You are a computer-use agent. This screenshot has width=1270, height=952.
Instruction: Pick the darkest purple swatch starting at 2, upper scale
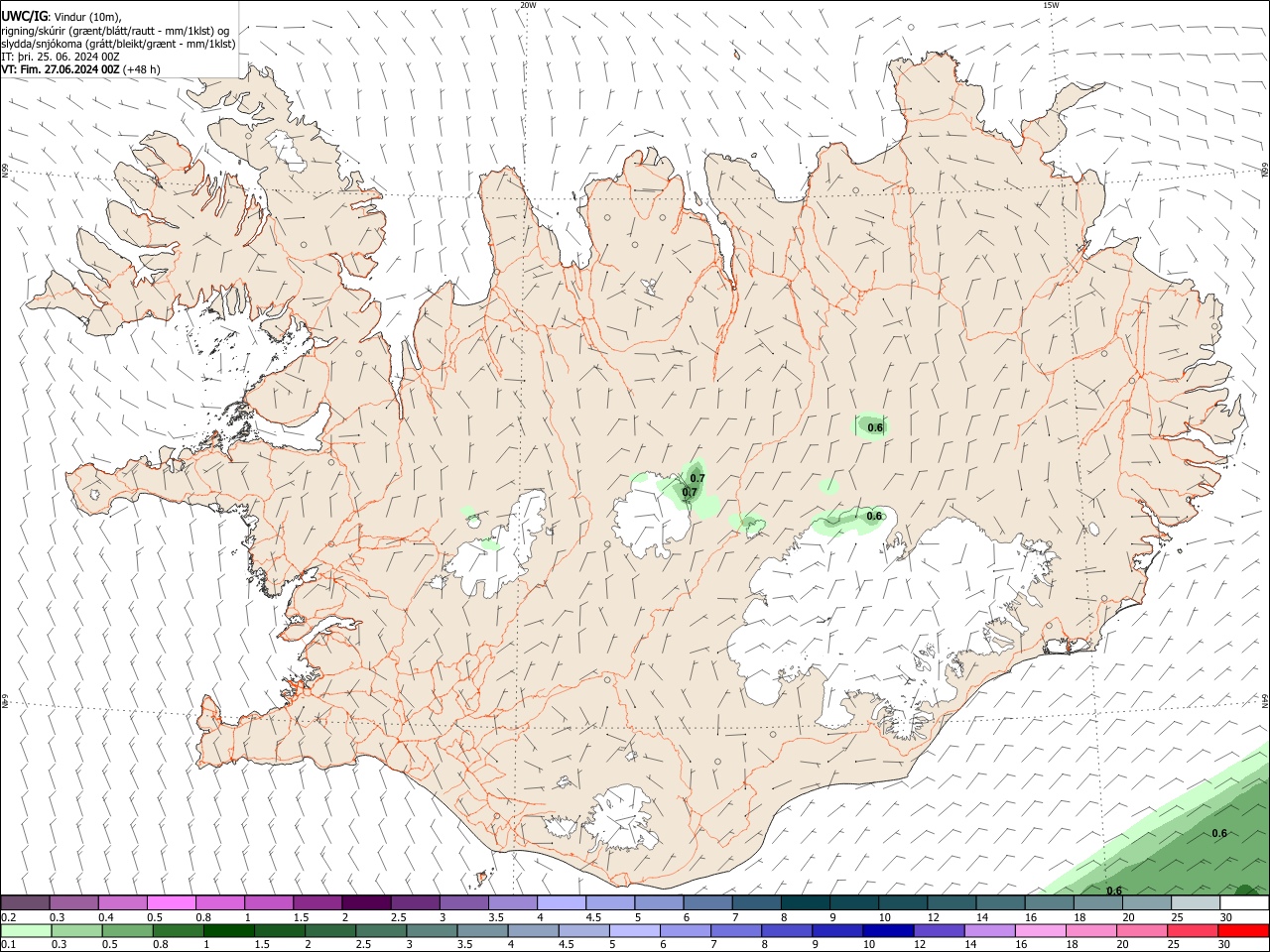[x=365, y=903]
